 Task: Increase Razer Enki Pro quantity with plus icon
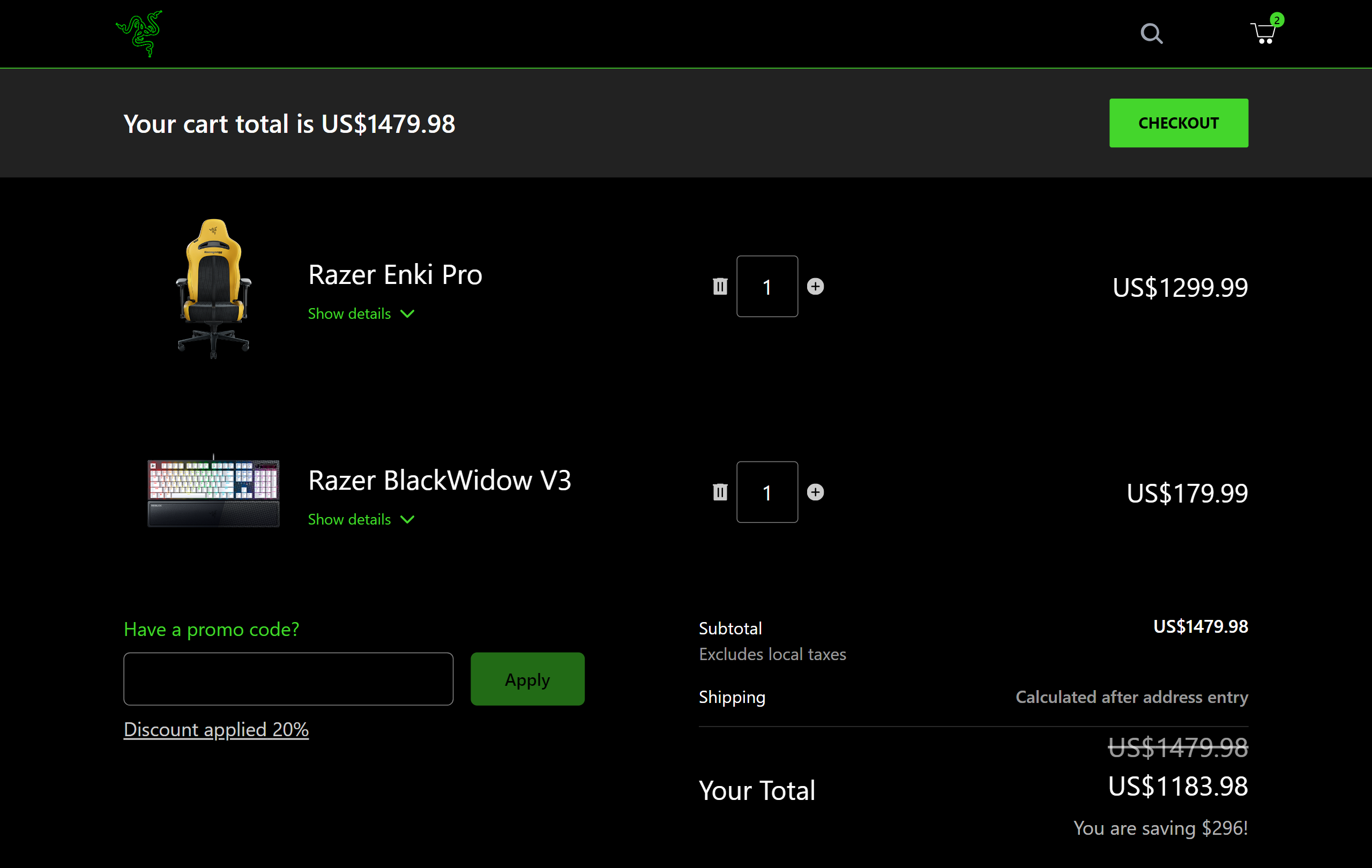click(x=815, y=287)
